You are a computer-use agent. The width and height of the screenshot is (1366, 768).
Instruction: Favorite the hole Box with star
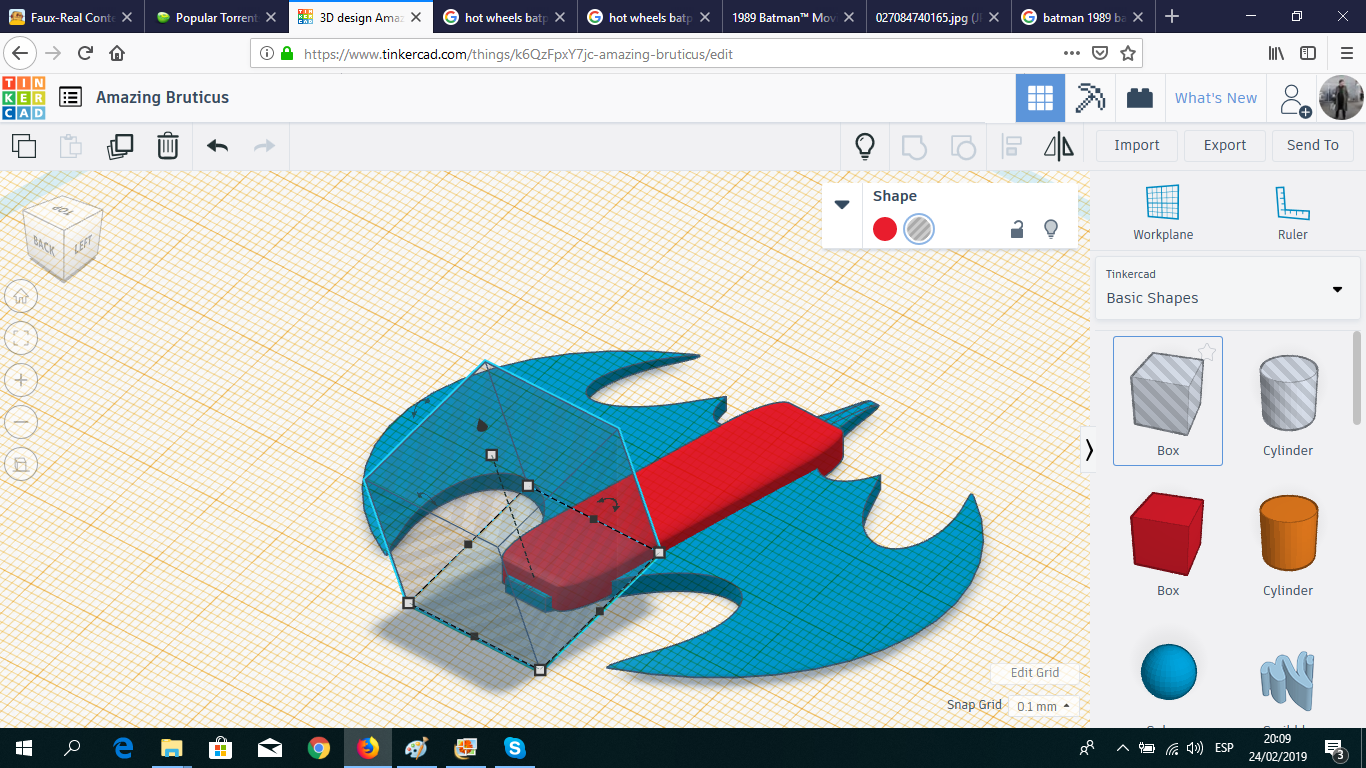coord(1207,352)
